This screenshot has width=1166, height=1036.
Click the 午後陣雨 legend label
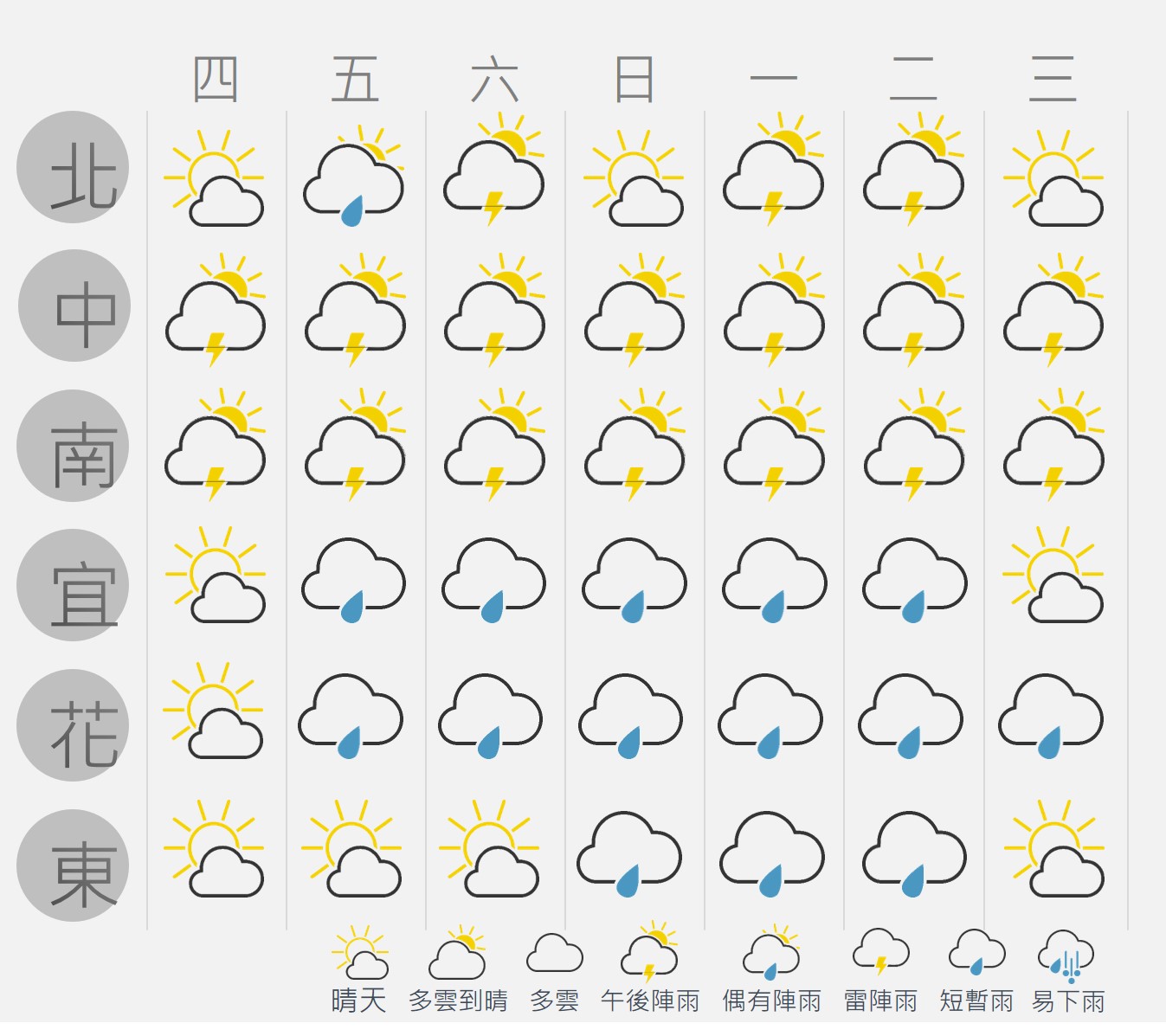point(651,1001)
